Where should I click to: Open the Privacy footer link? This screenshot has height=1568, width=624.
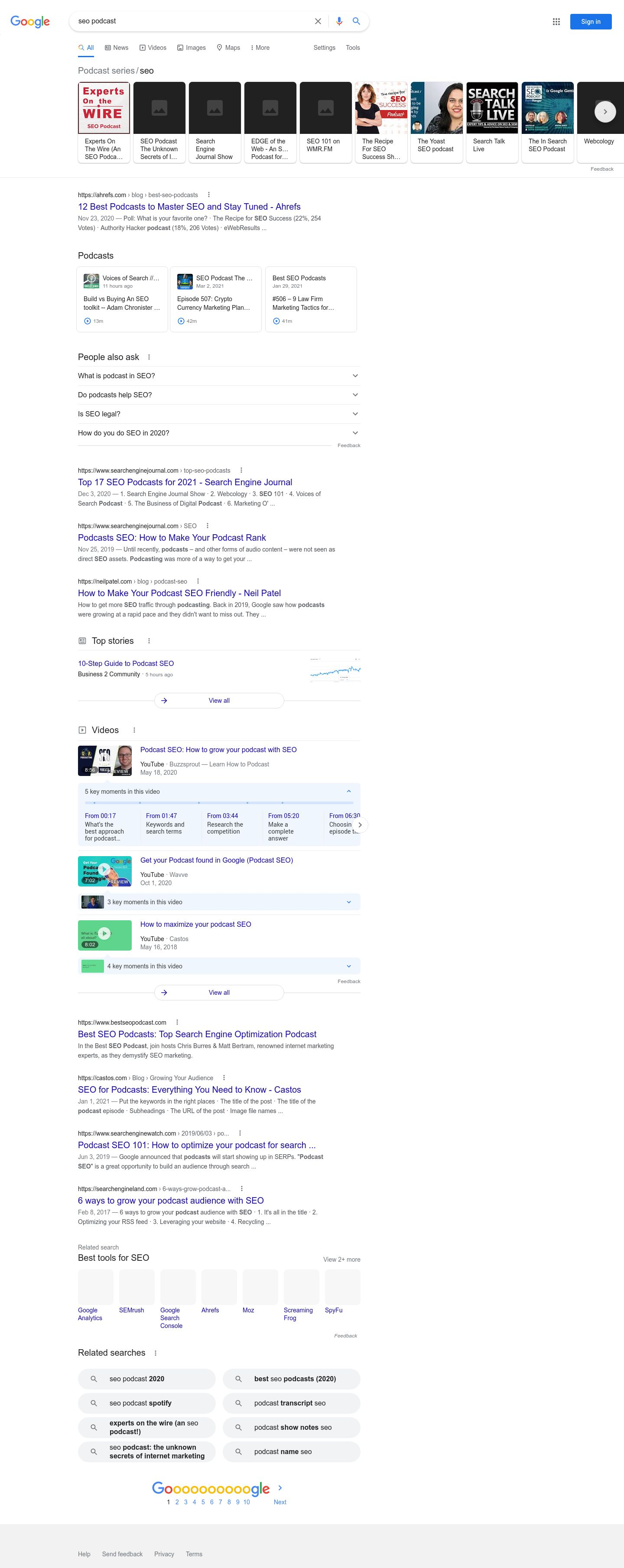click(164, 1554)
